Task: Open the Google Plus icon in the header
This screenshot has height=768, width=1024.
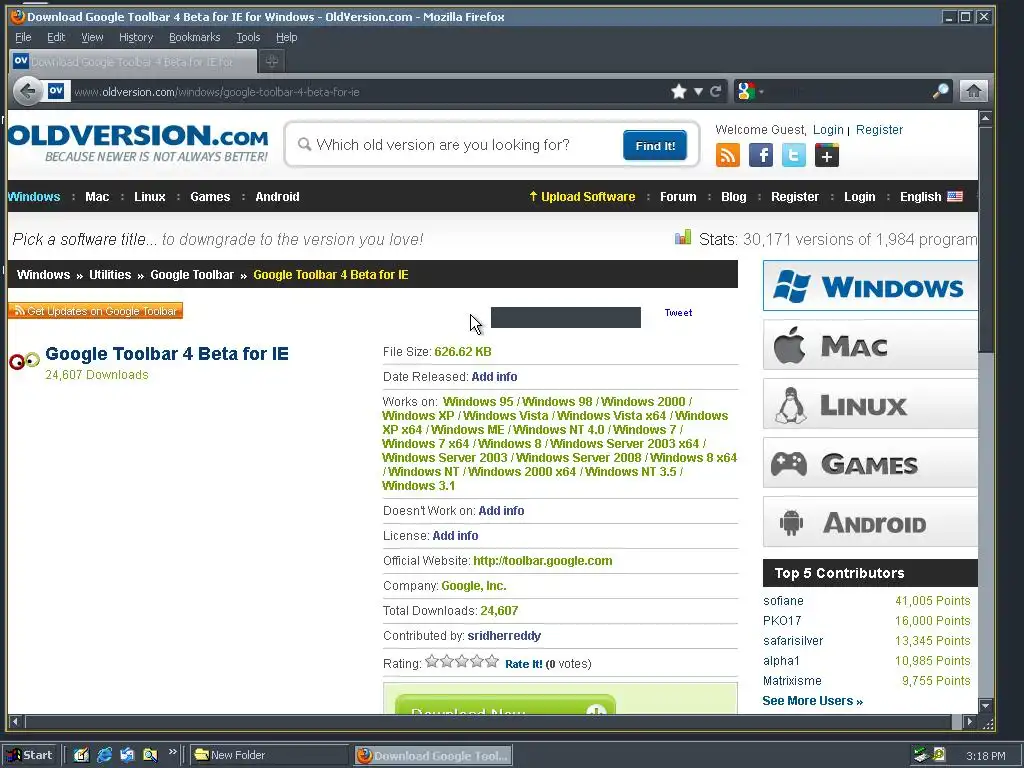Action: 827,155
